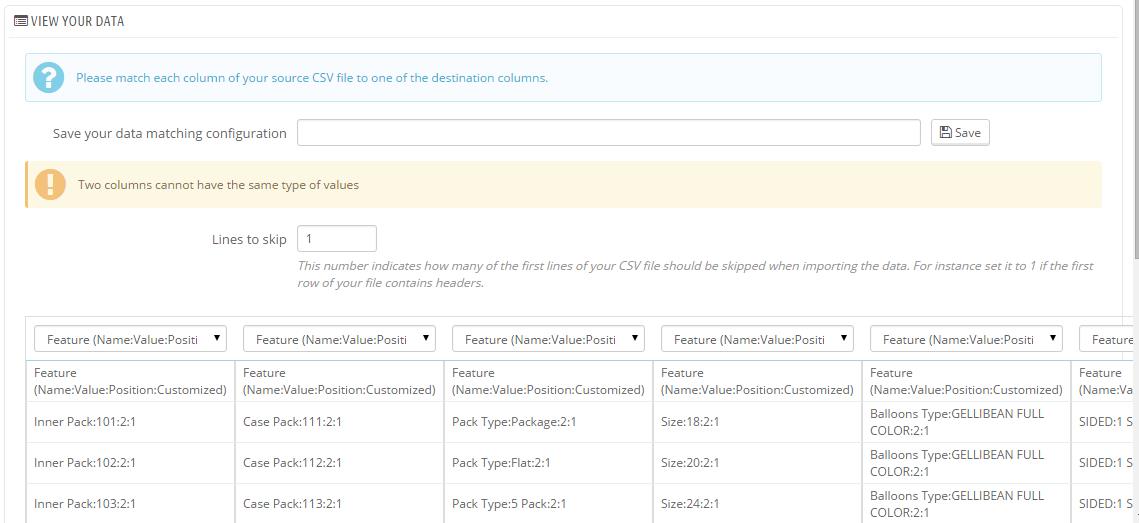Click the Case Pack:111:2:1 cell
This screenshot has height=523, width=1139.
(292, 422)
